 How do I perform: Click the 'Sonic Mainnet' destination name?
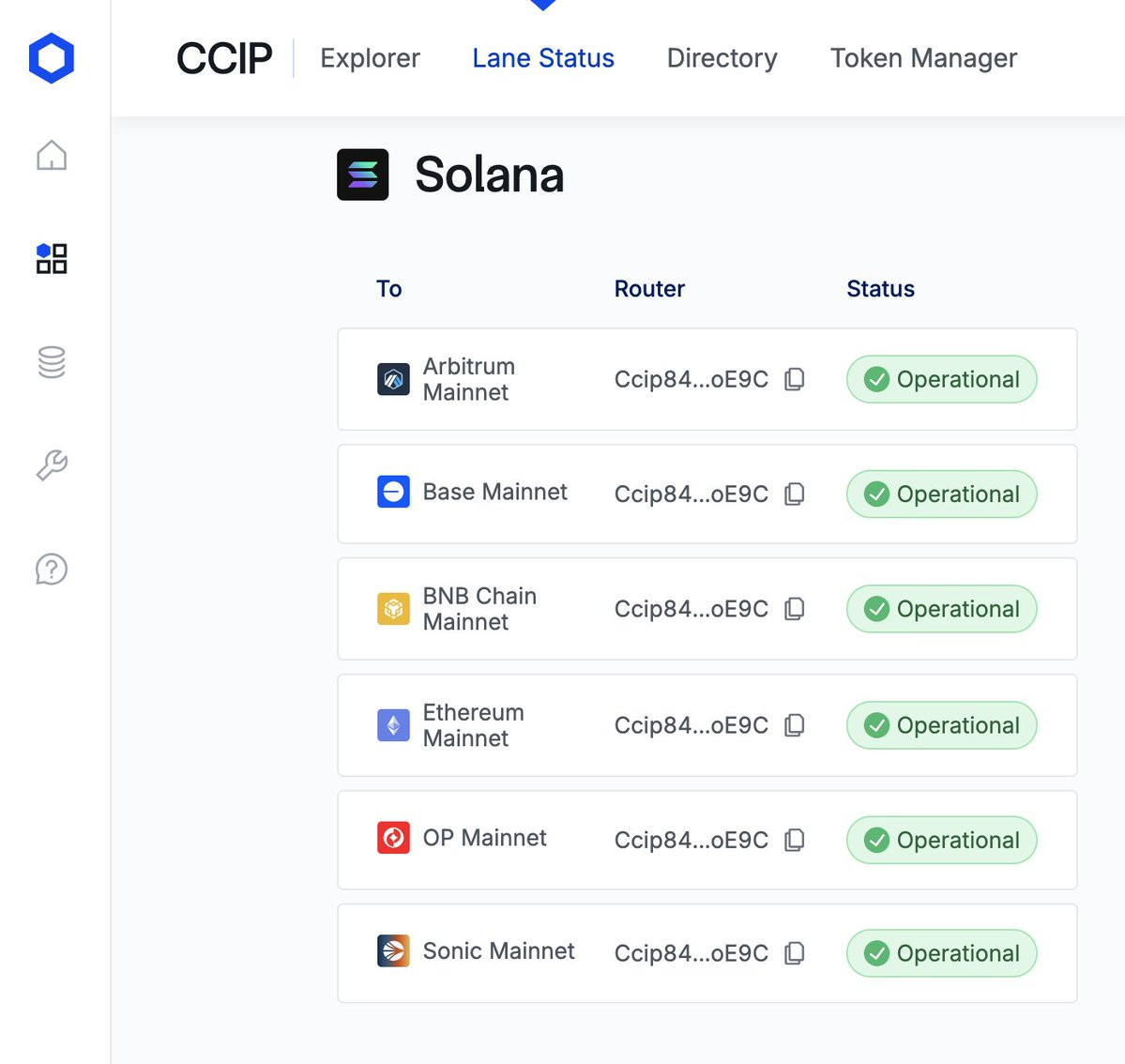click(498, 950)
